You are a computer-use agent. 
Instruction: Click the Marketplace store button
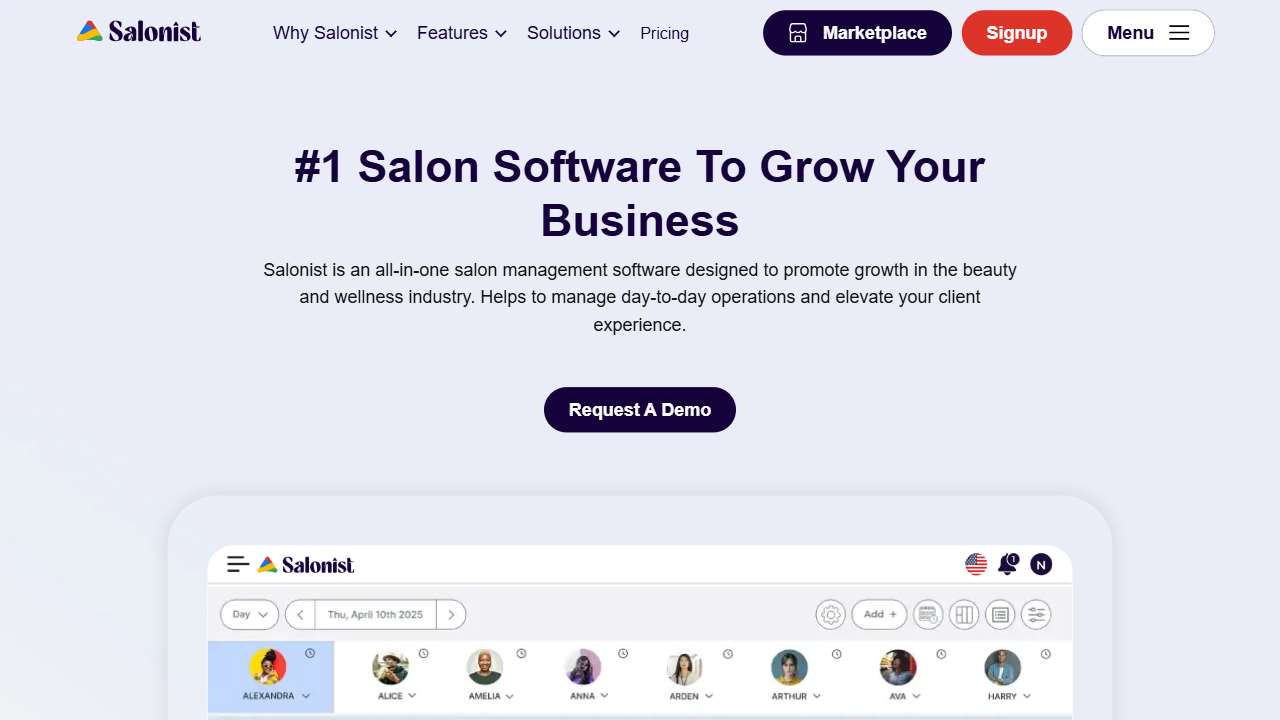tap(857, 33)
